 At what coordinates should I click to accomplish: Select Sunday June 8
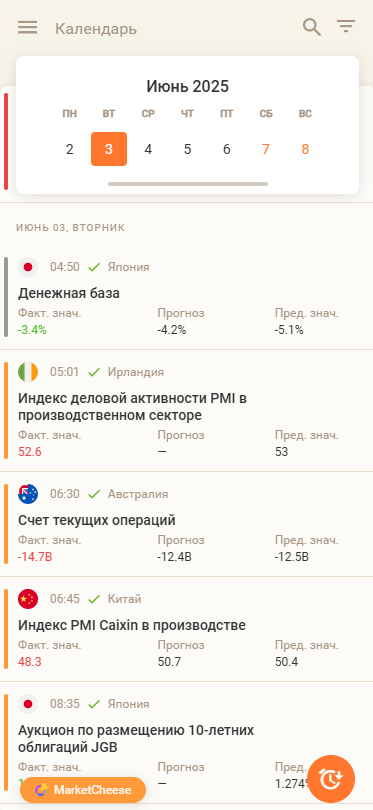[x=305, y=149]
